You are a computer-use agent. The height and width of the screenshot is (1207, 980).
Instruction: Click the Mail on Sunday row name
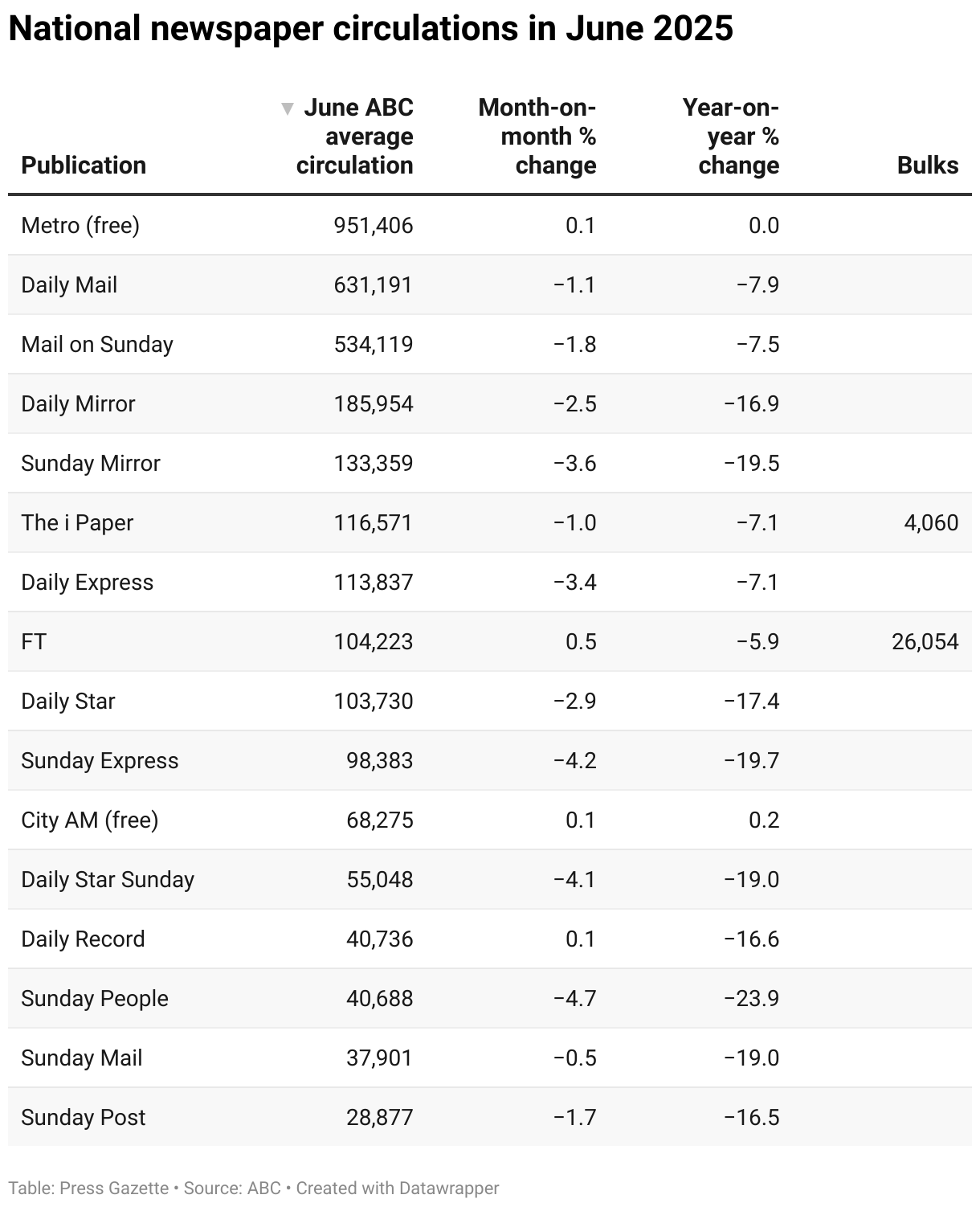[97, 345]
